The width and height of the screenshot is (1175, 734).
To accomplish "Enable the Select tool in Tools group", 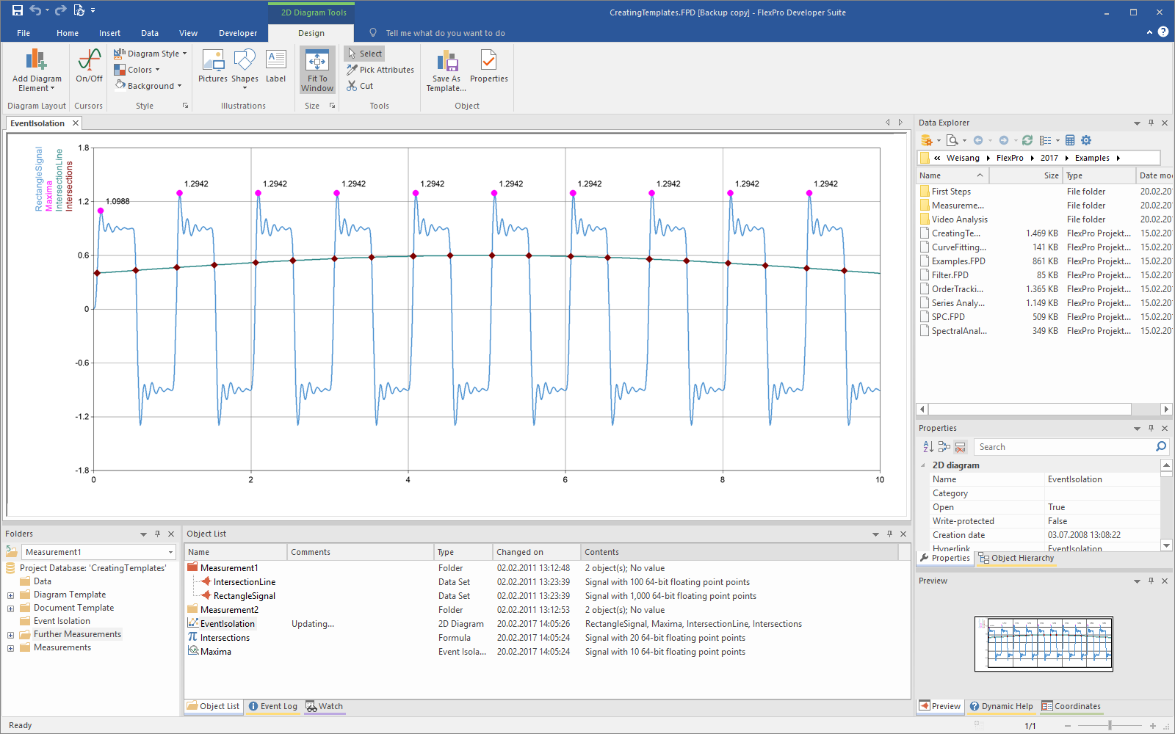I will [364, 54].
